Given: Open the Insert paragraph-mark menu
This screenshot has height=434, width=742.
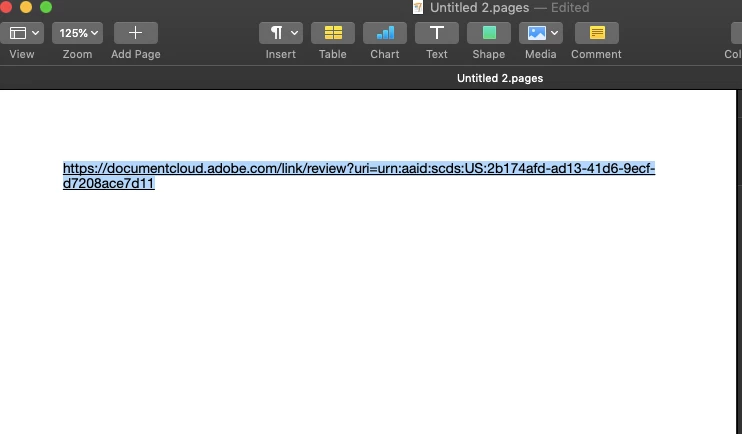Looking at the screenshot, I should [x=276, y=33].
